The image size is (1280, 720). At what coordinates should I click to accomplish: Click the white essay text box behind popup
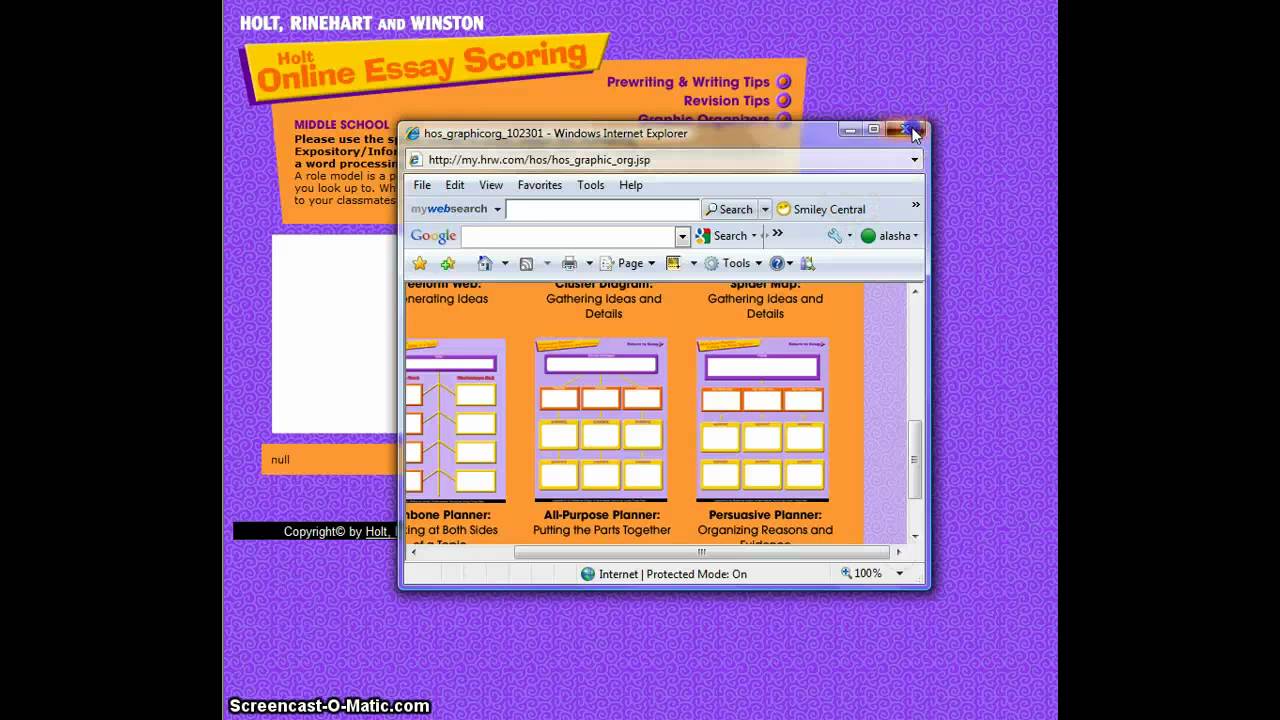(334, 333)
